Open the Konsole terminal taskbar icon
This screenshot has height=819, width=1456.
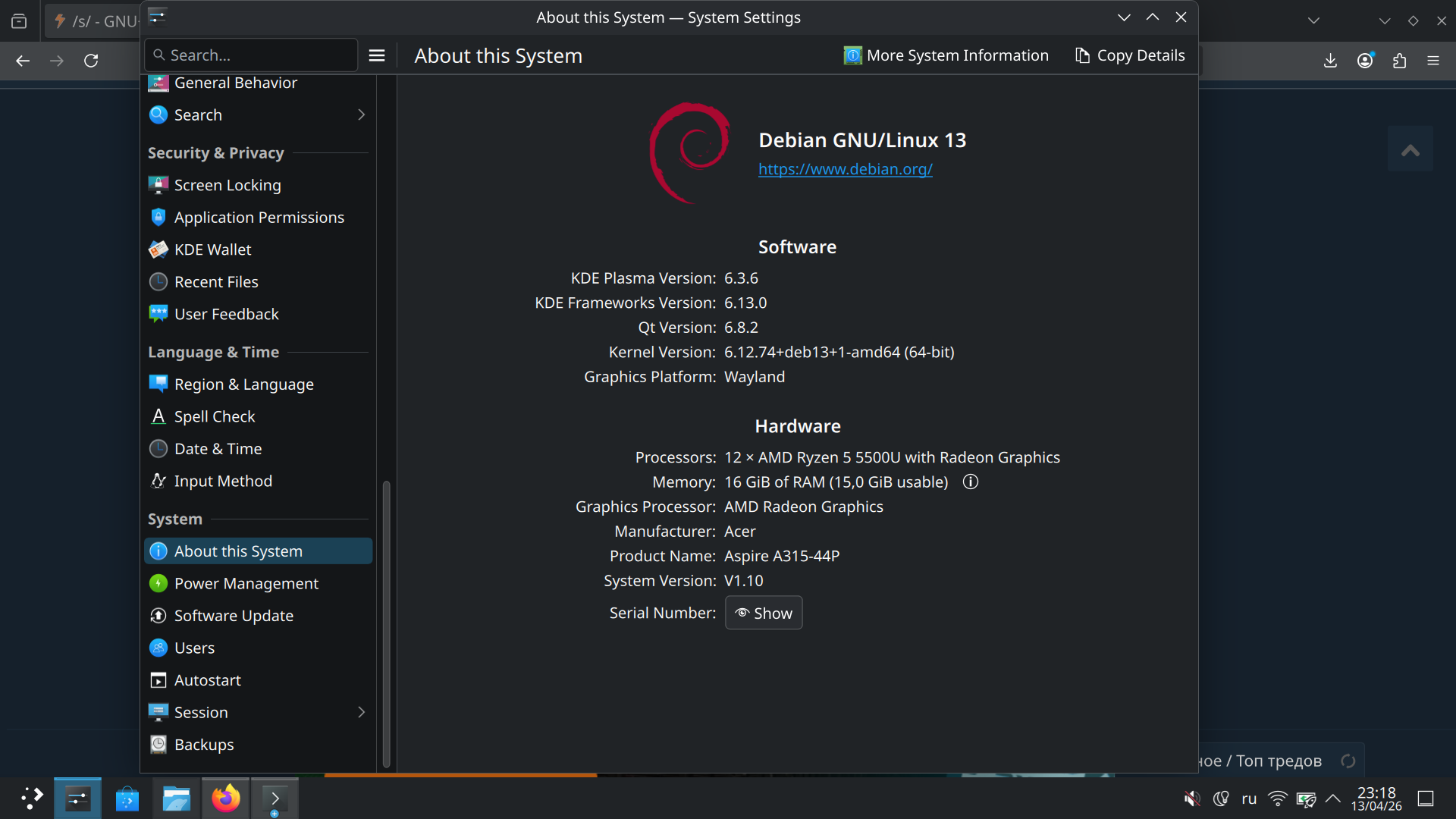[x=275, y=798]
